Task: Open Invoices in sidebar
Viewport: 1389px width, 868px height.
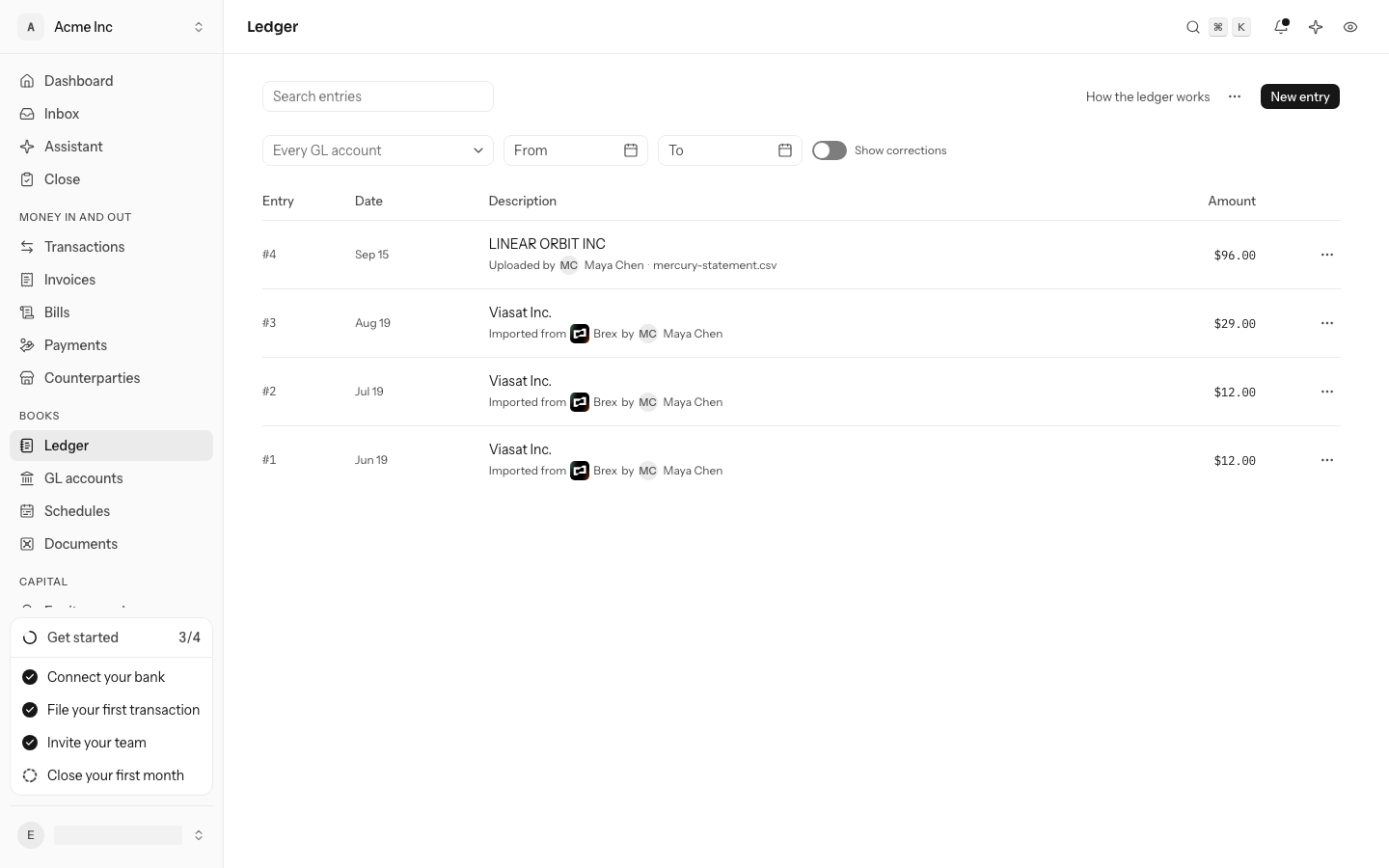Action: click(111, 280)
